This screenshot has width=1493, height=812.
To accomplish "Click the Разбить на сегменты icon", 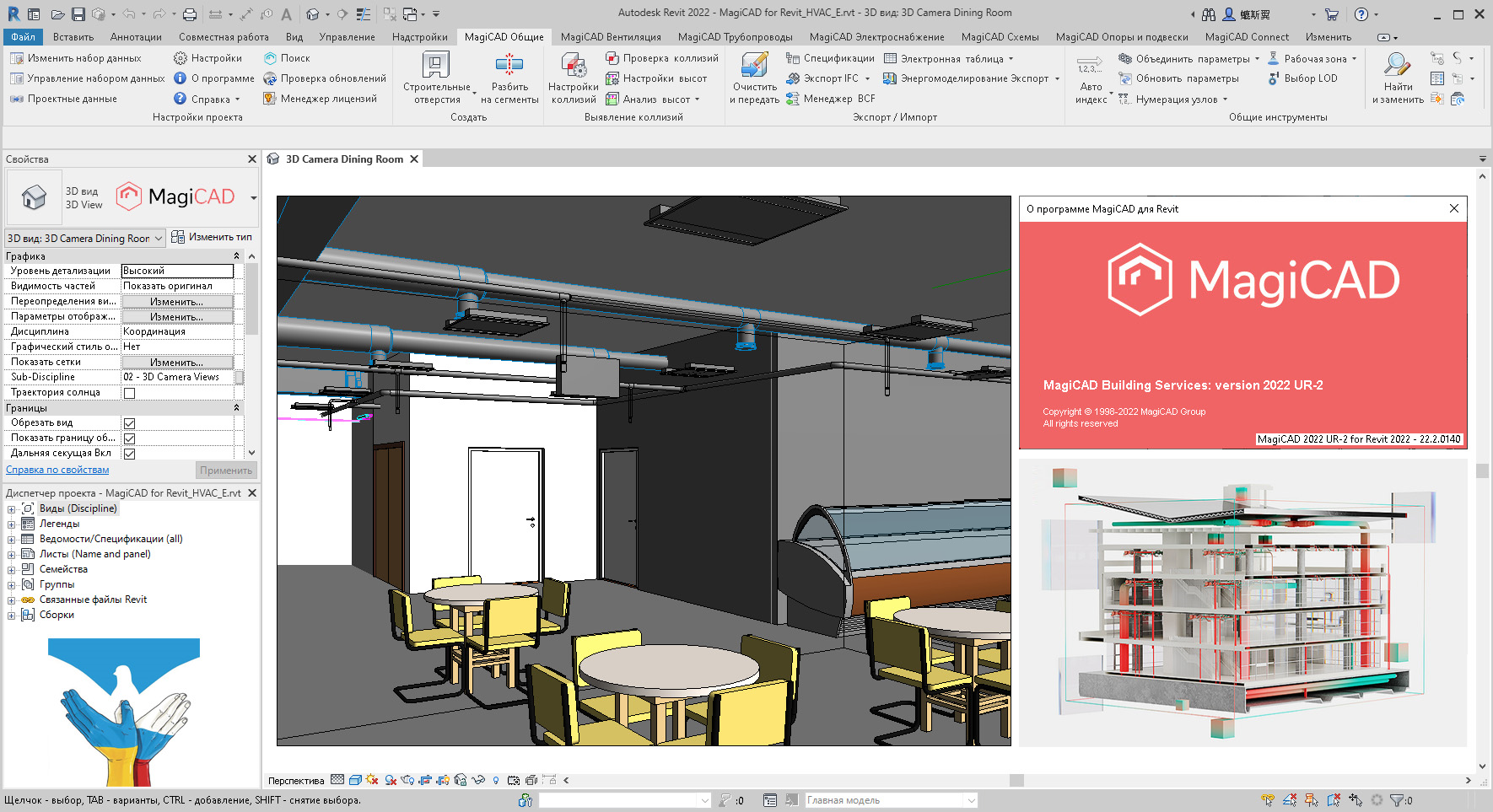I will tap(509, 64).
